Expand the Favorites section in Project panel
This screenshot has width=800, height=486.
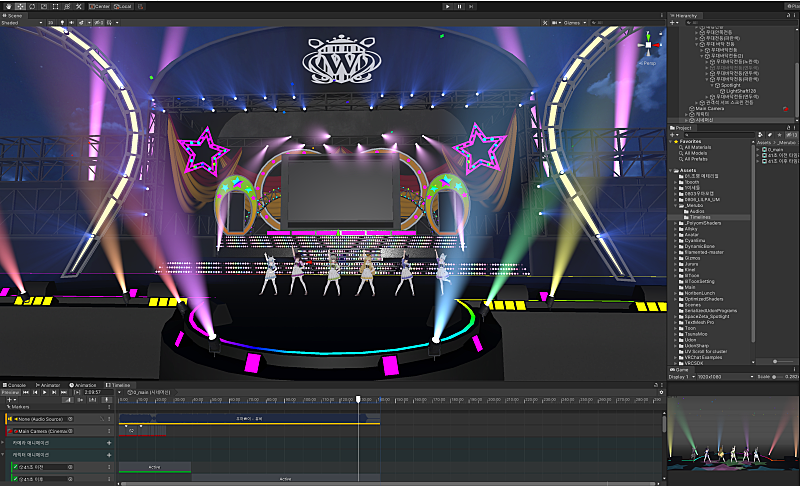671,142
